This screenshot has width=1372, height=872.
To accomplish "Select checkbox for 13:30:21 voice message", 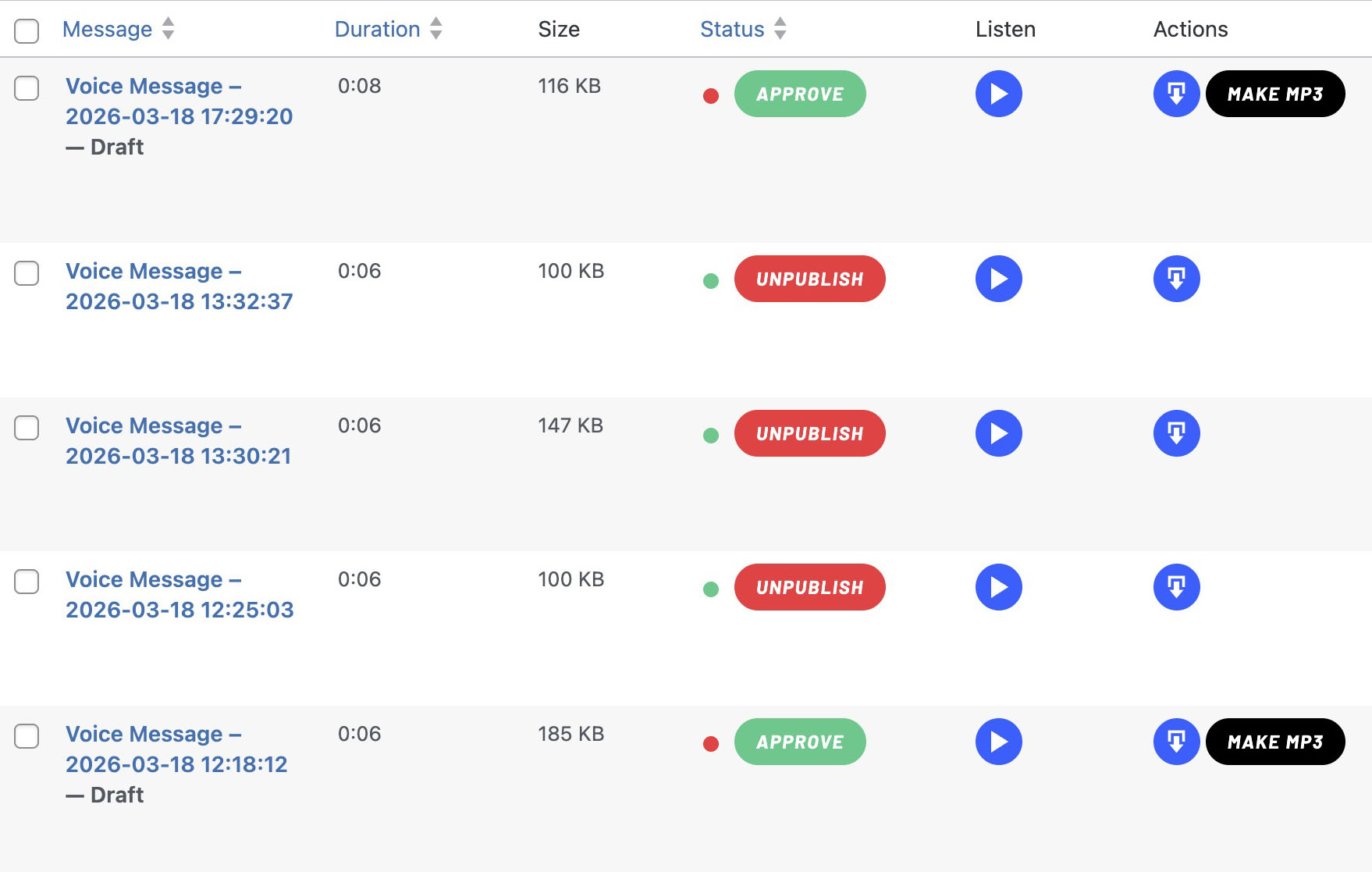I will pos(27,428).
